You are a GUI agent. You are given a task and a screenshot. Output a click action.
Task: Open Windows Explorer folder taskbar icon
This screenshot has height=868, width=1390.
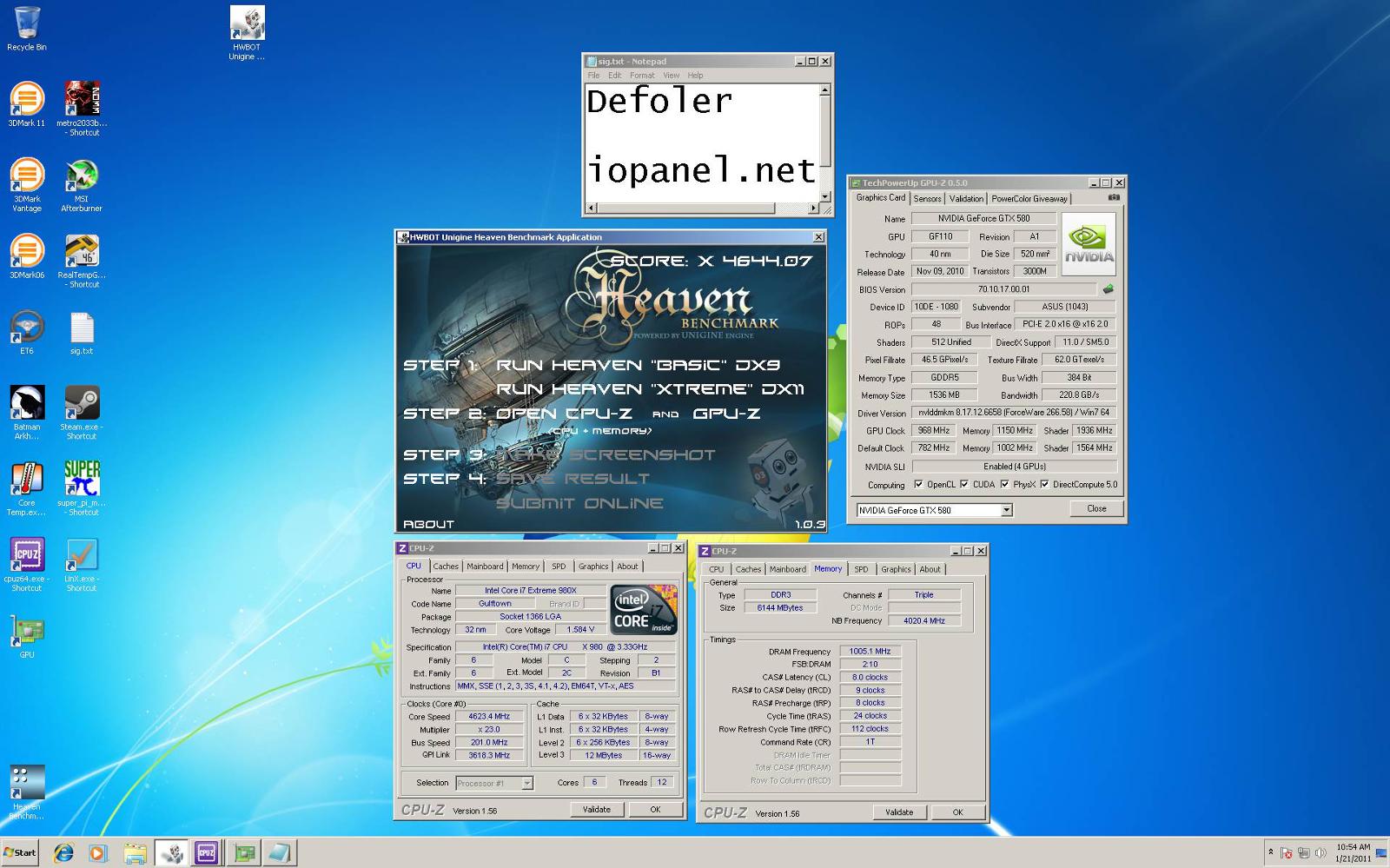point(135,853)
